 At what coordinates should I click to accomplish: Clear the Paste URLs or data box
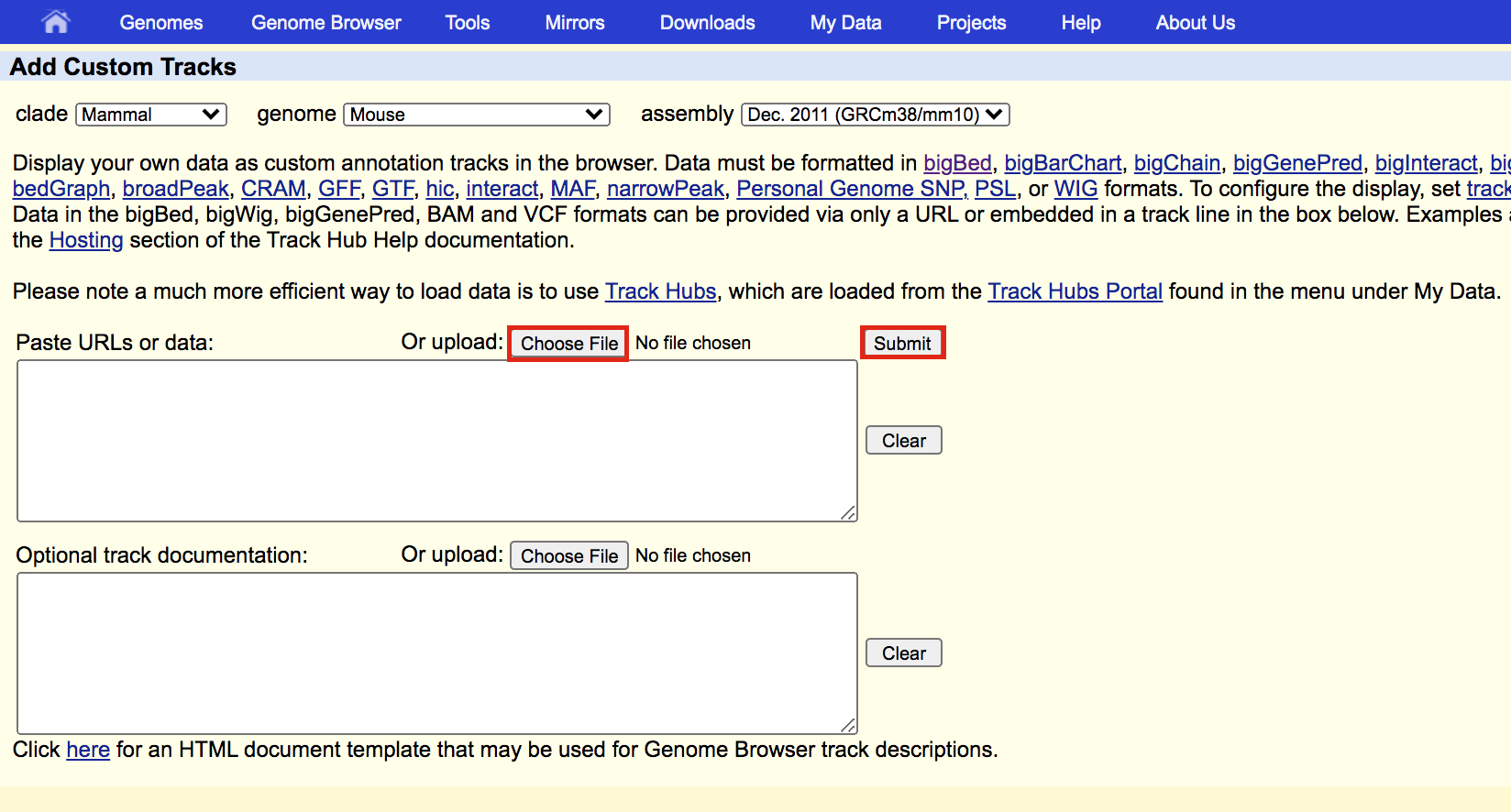pos(903,441)
